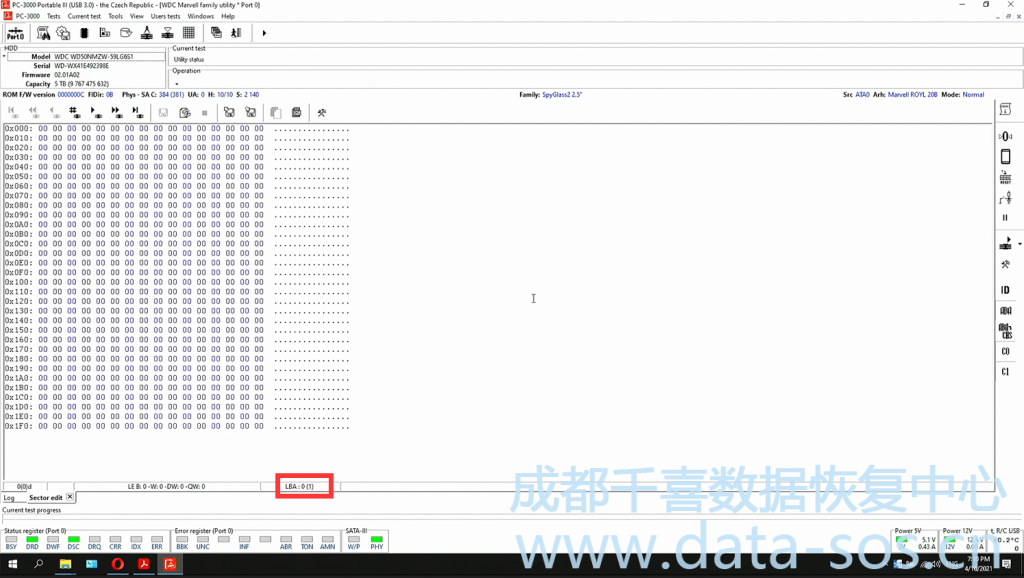Click the ID button in right sidebar
The width and height of the screenshot is (1024, 578).
[x=1005, y=290]
